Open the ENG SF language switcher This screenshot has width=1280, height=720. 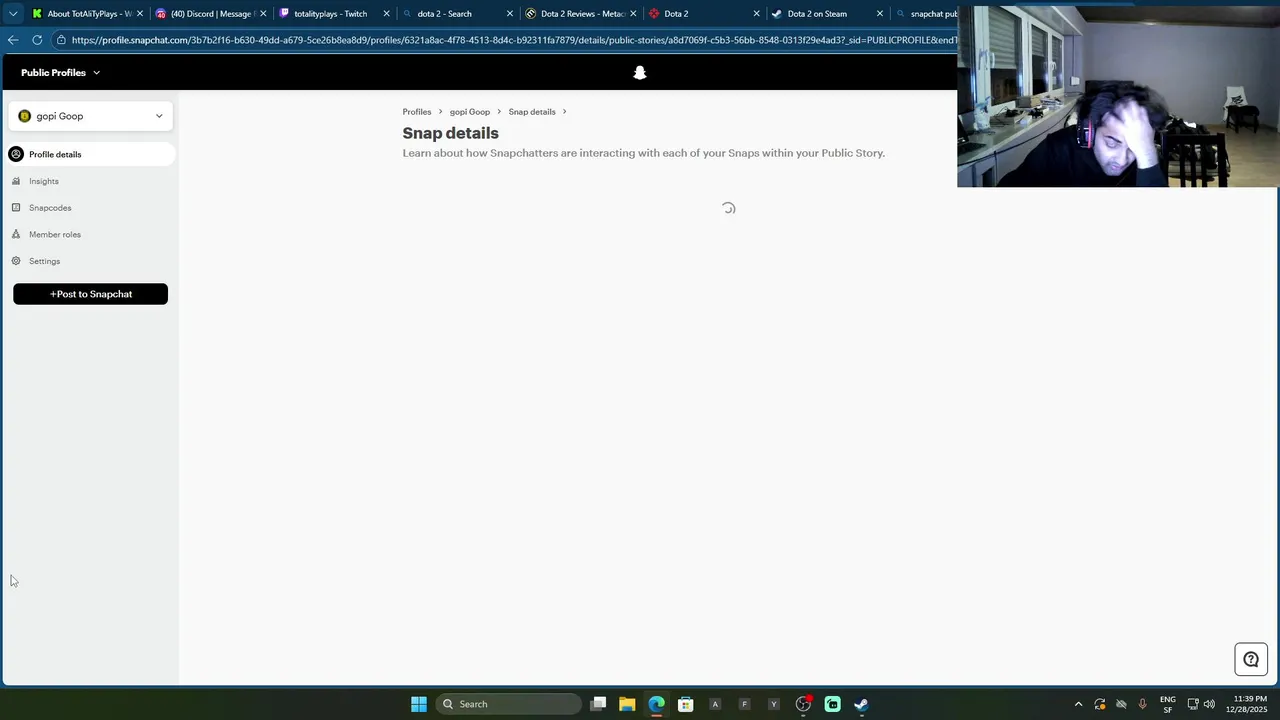click(x=1167, y=704)
